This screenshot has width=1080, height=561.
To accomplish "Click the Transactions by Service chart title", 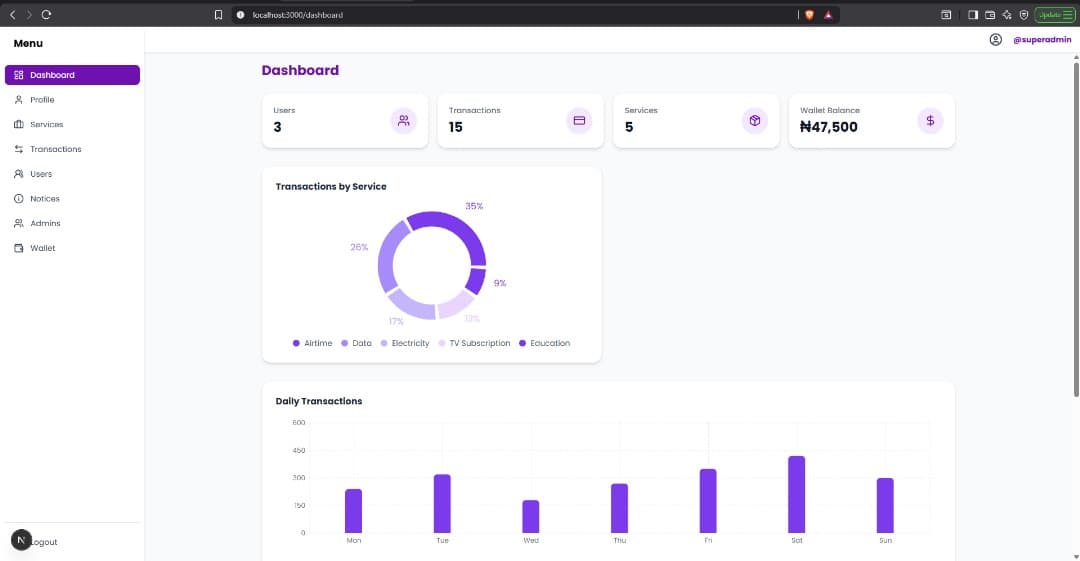I will click(331, 187).
